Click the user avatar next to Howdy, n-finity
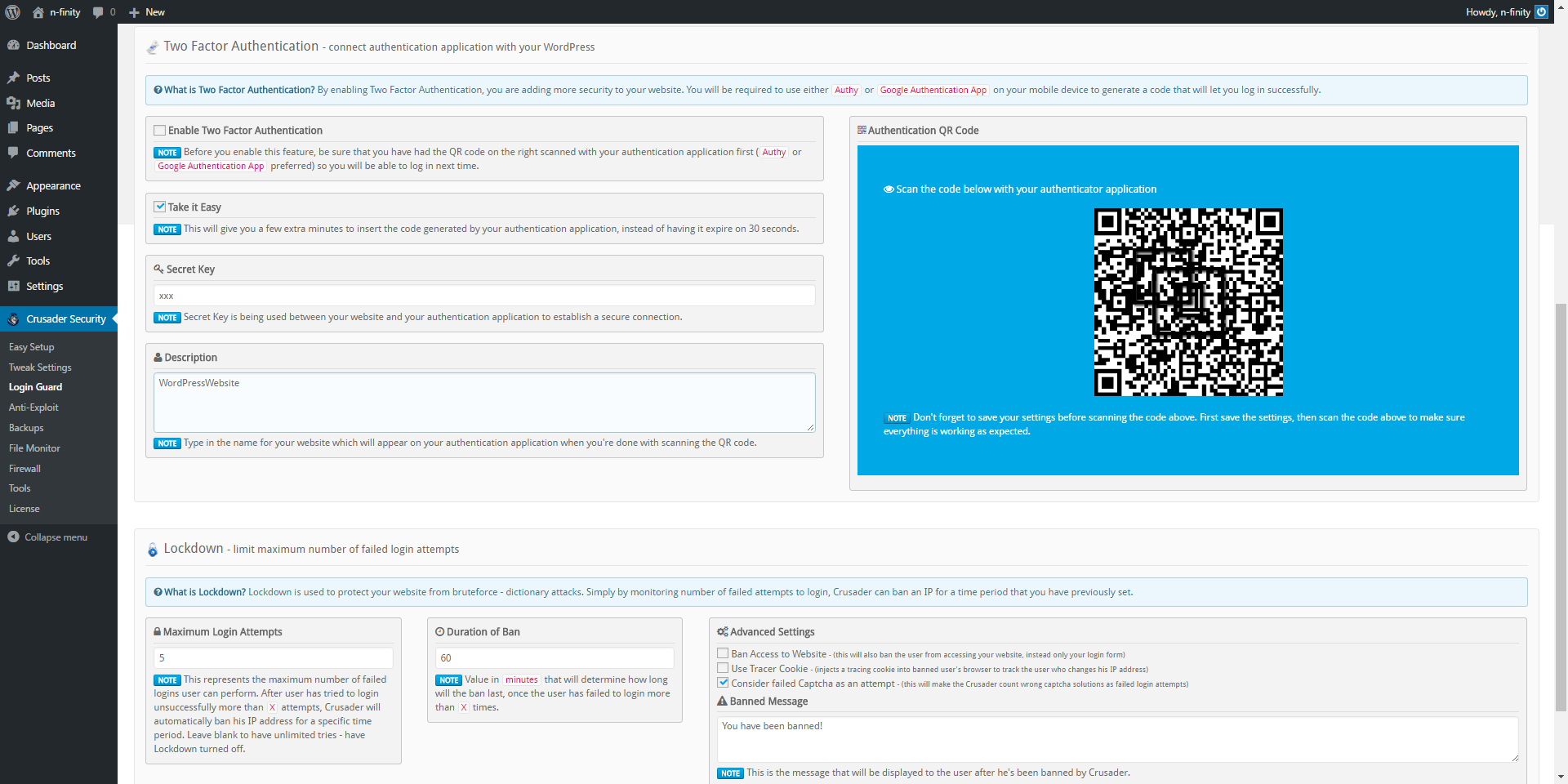This screenshot has height=784, width=1568. tap(1541, 12)
